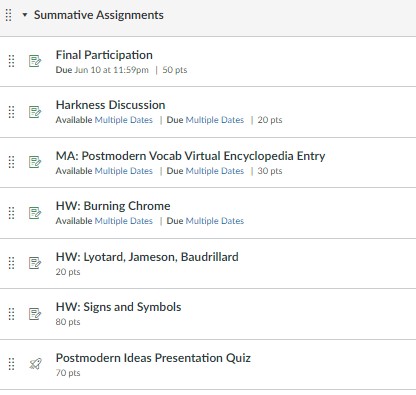This screenshot has height=395, width=416.
Task: Click HW: Lyotard, Jameson, Baudrillard assignment icon
Action: 35,263
